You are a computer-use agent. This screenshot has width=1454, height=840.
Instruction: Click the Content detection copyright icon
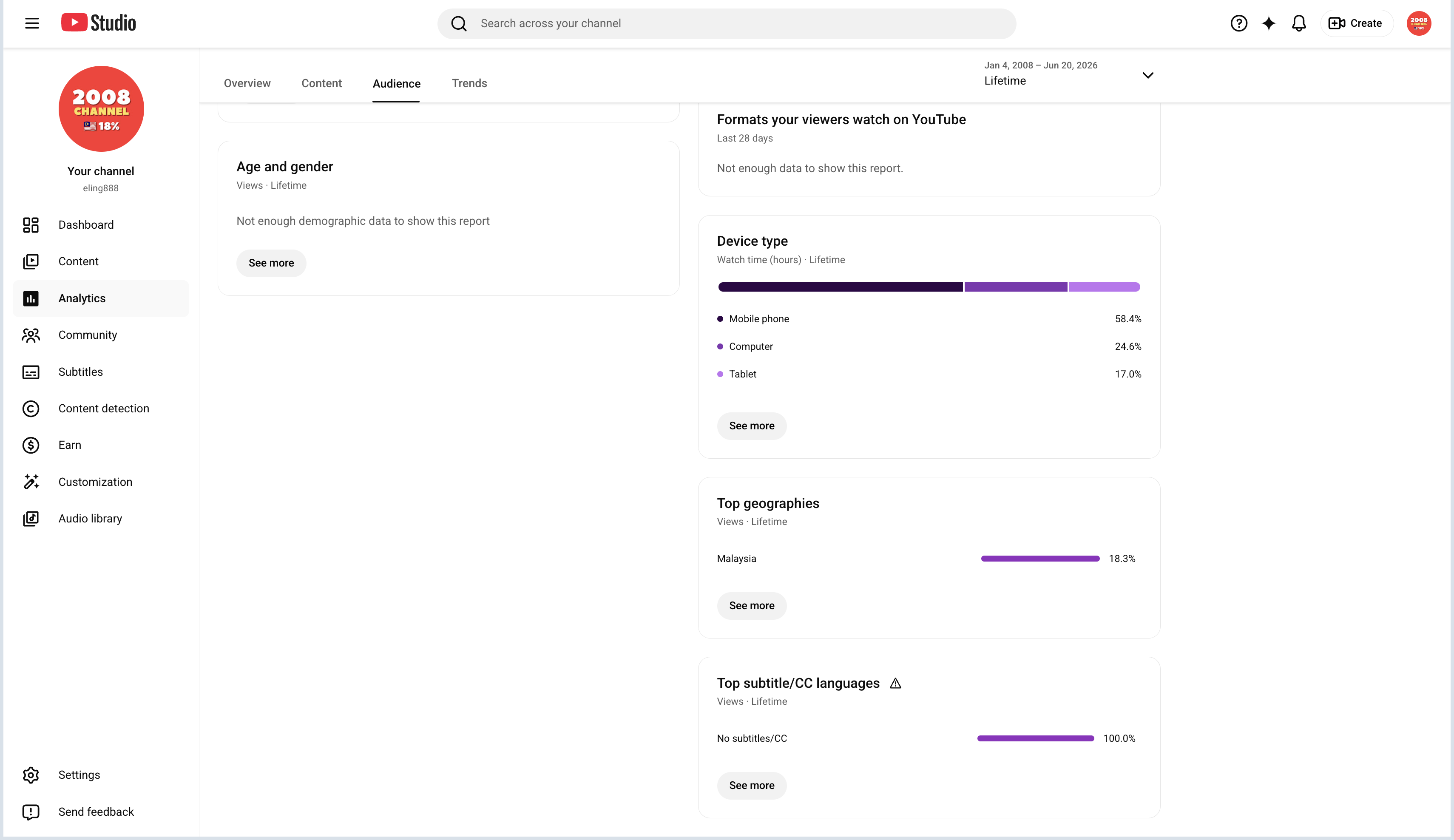(31, 409)
